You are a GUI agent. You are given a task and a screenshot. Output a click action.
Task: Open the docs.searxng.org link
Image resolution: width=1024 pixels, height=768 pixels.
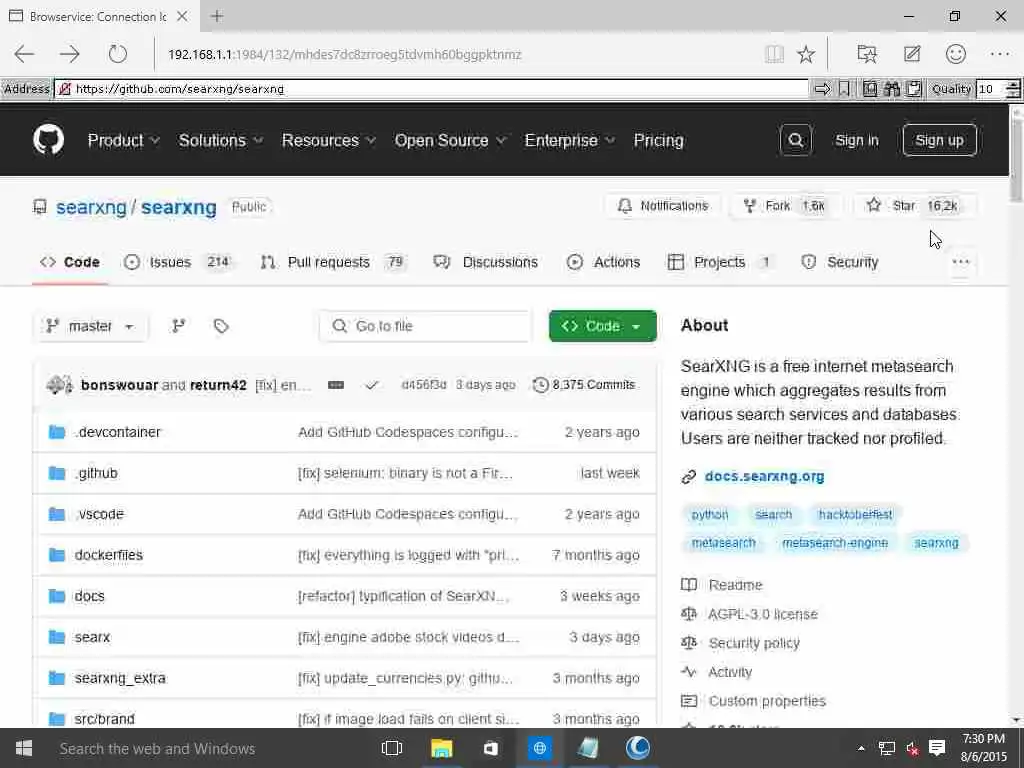pyautogui.click(x=764, y=476)
